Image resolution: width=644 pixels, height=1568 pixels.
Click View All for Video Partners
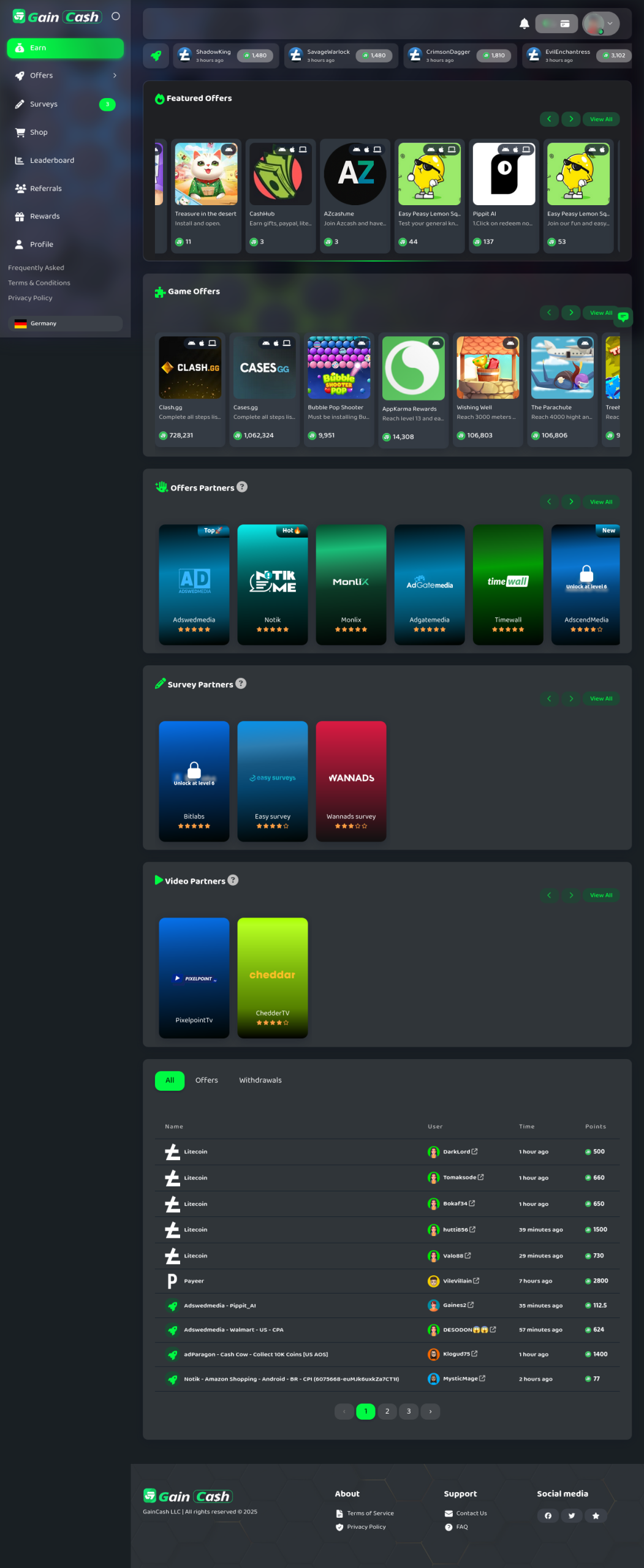click(601, 895)
